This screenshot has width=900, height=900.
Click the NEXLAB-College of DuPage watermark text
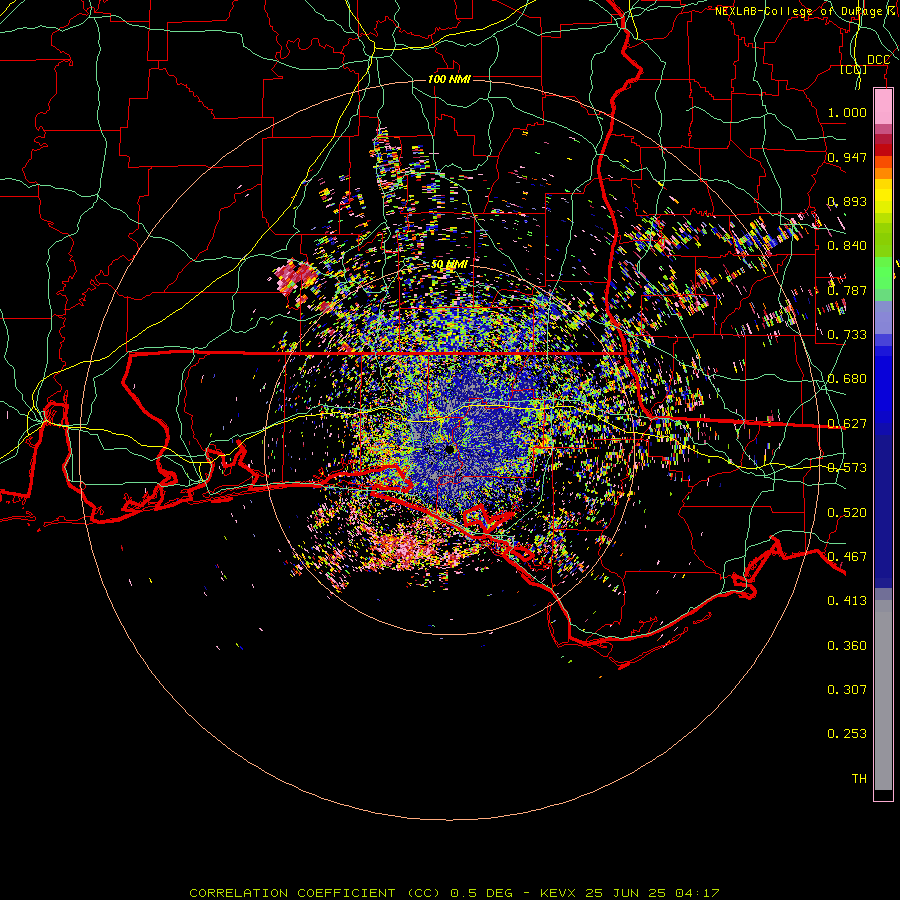[806, 11]
